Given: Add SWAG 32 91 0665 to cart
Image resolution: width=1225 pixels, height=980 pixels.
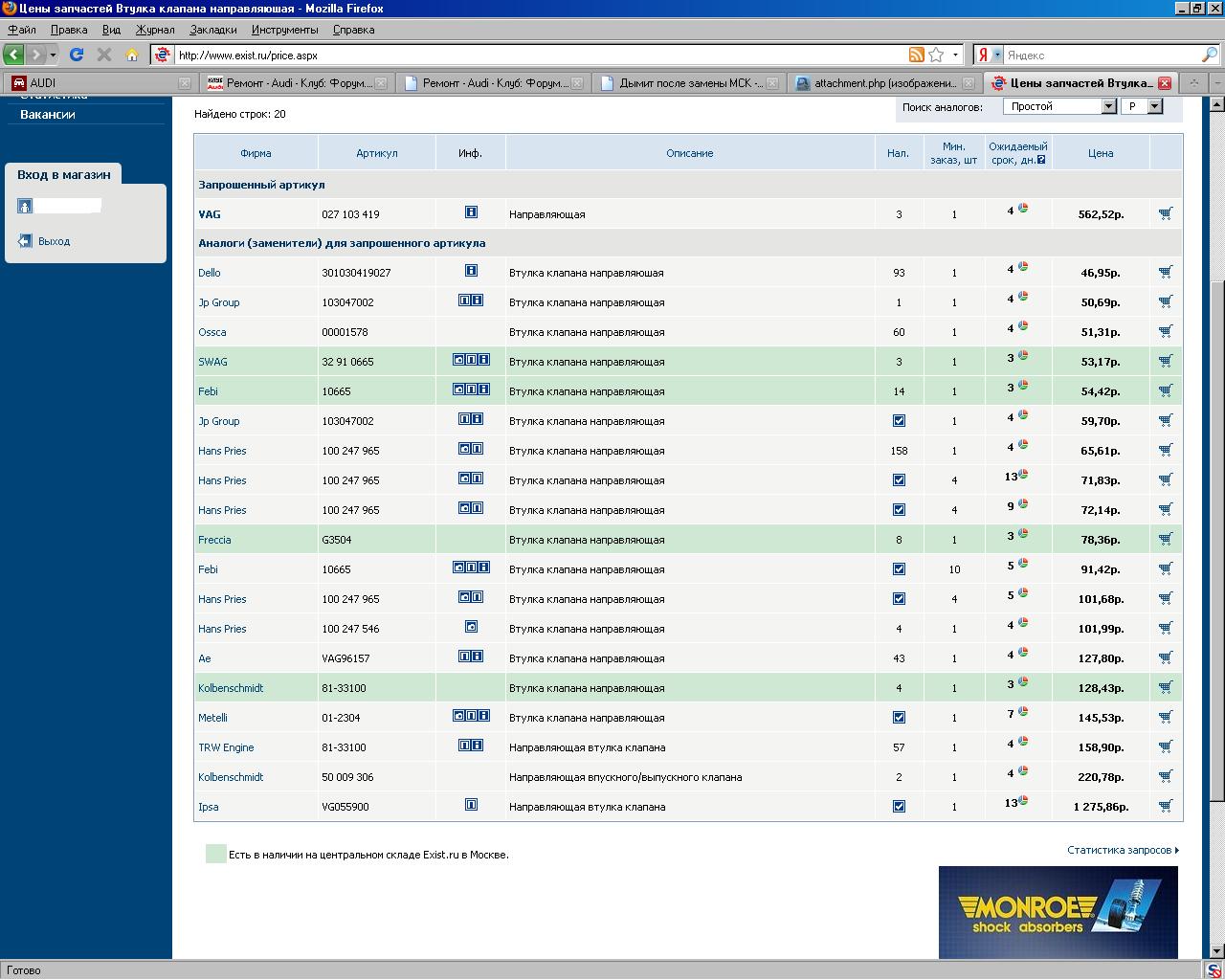Looking at the screenshot, I should coord(1165,361).
